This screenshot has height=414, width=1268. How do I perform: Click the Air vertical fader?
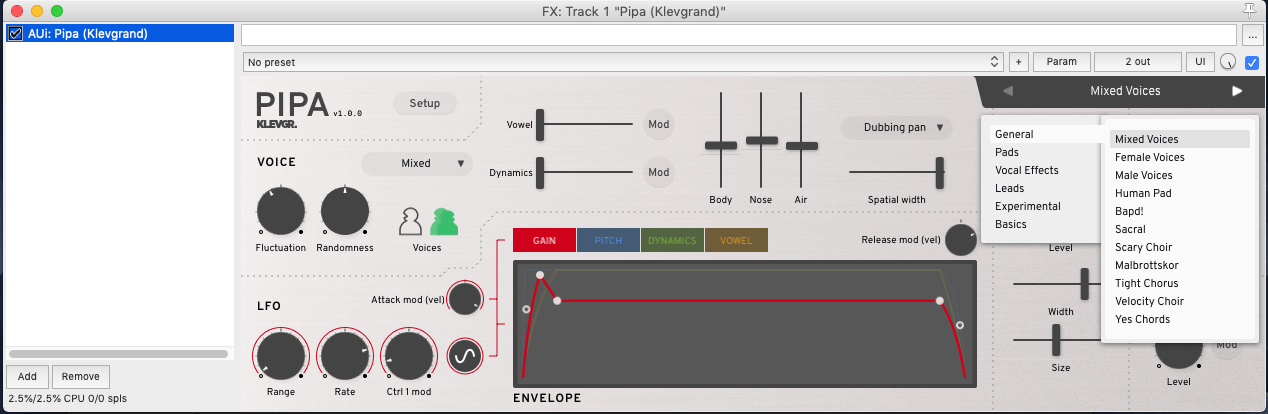tap(802, 146)
